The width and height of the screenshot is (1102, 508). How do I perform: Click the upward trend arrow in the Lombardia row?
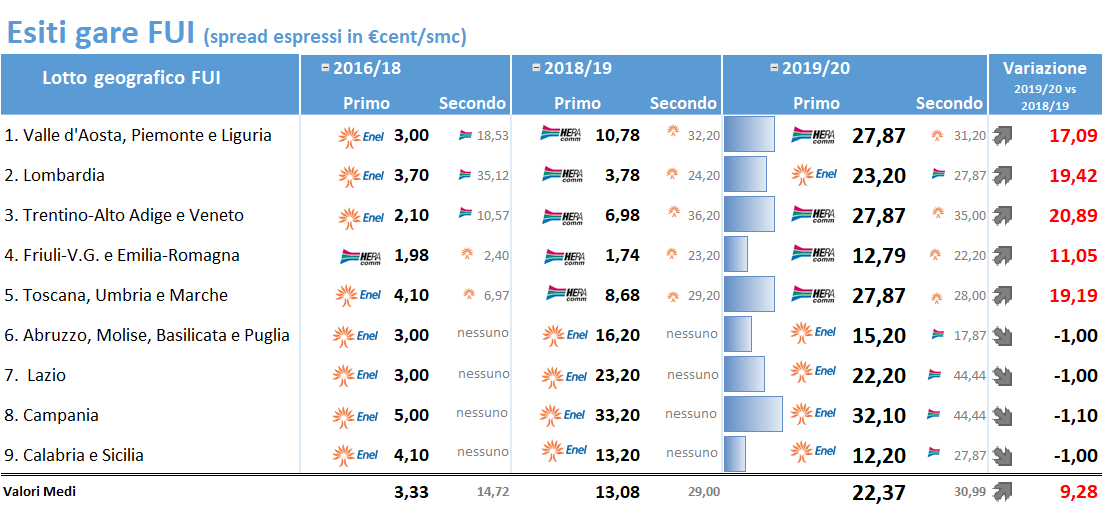click(1002, 175)
